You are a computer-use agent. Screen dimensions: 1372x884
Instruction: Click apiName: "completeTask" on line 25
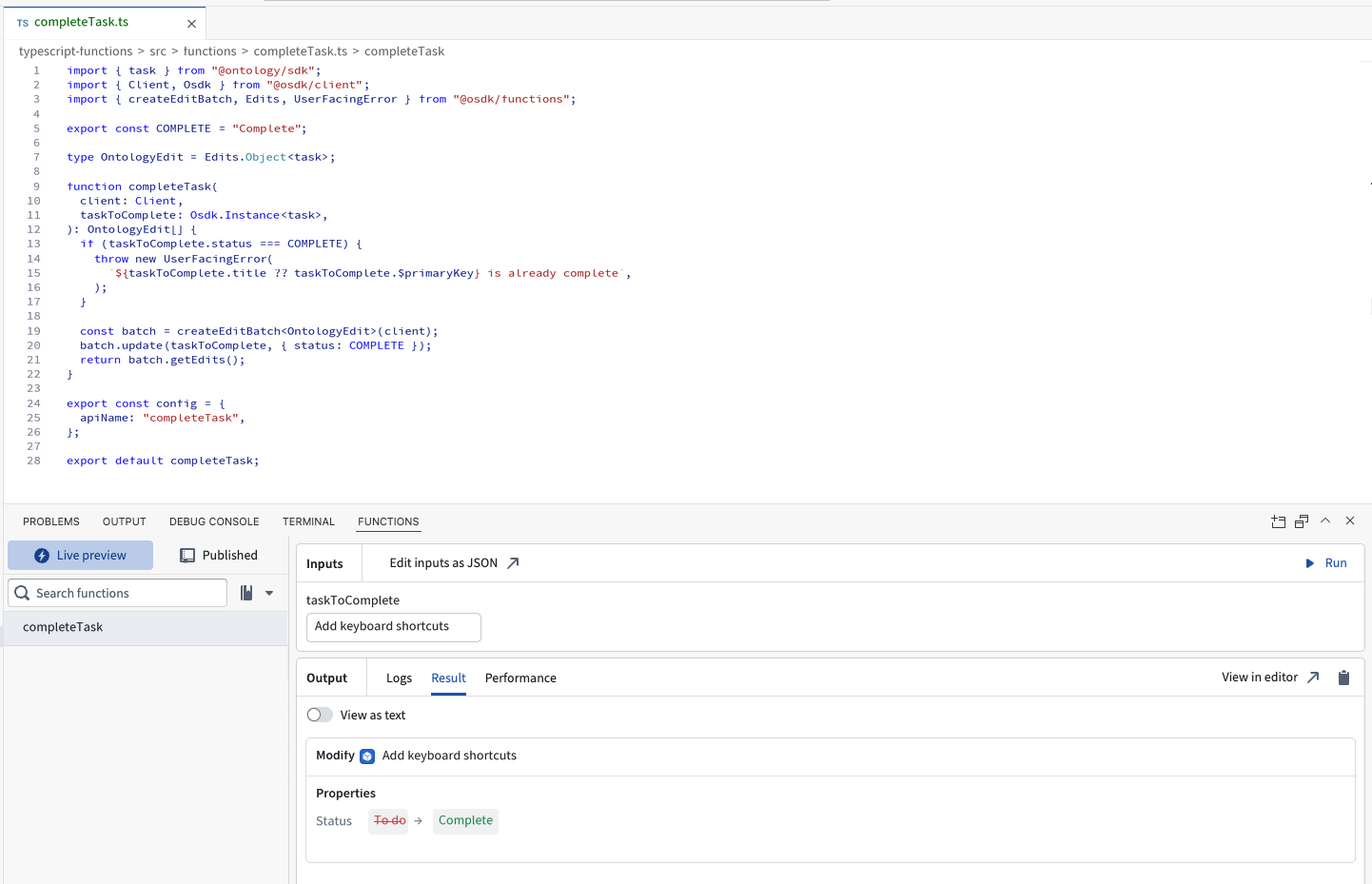coord(162,418)
